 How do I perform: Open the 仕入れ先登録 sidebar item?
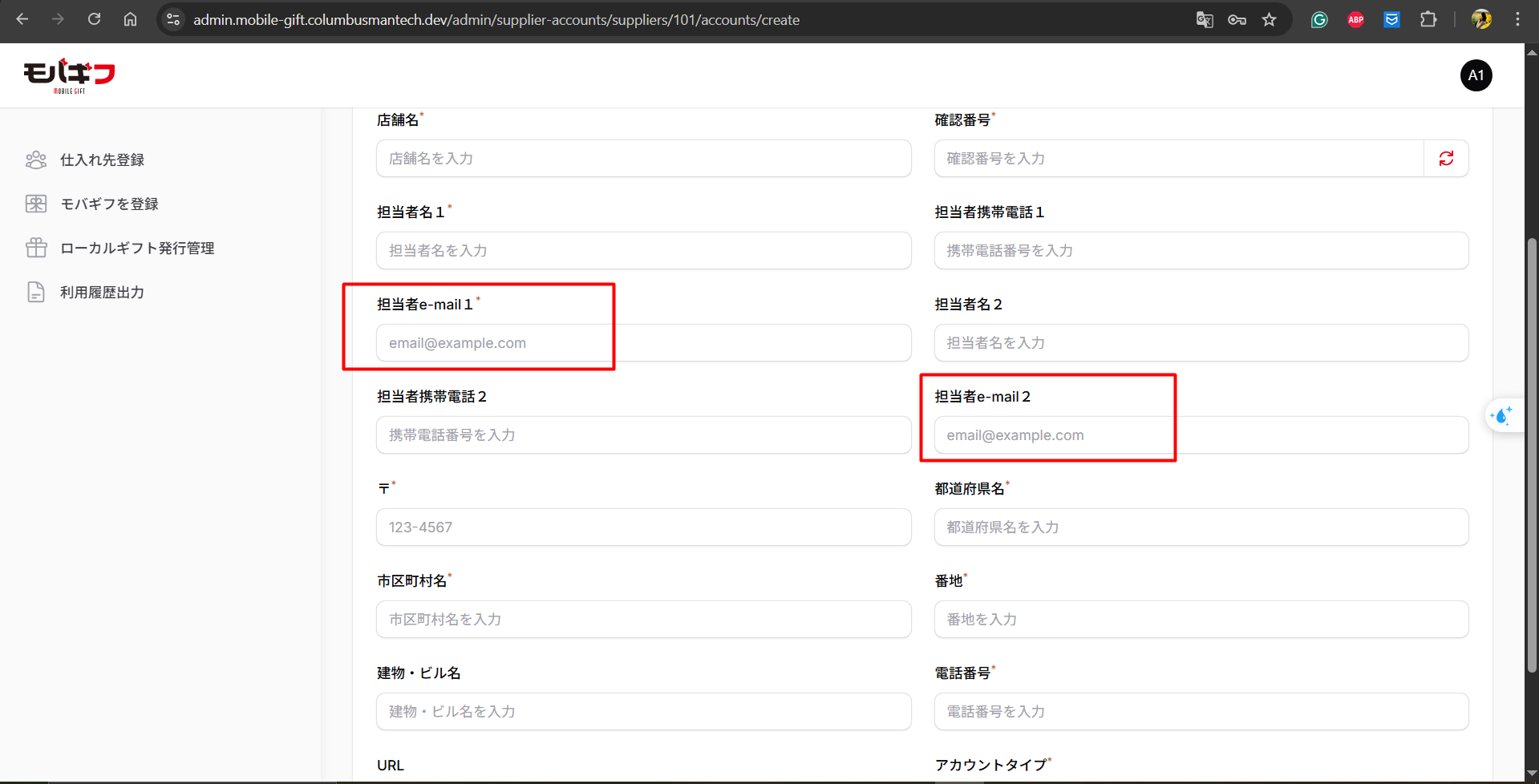click(102, 160)
